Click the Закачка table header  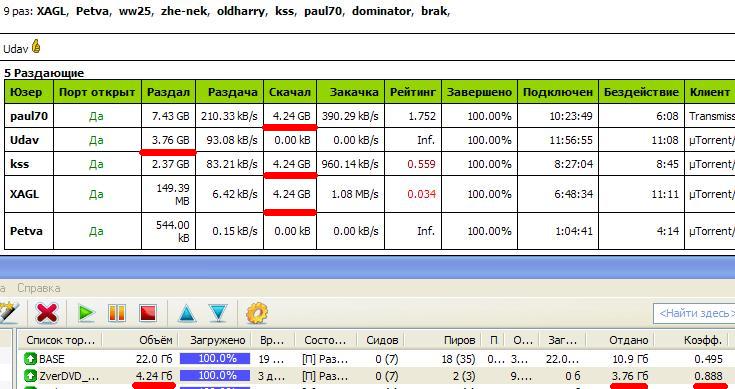[351, 92]
